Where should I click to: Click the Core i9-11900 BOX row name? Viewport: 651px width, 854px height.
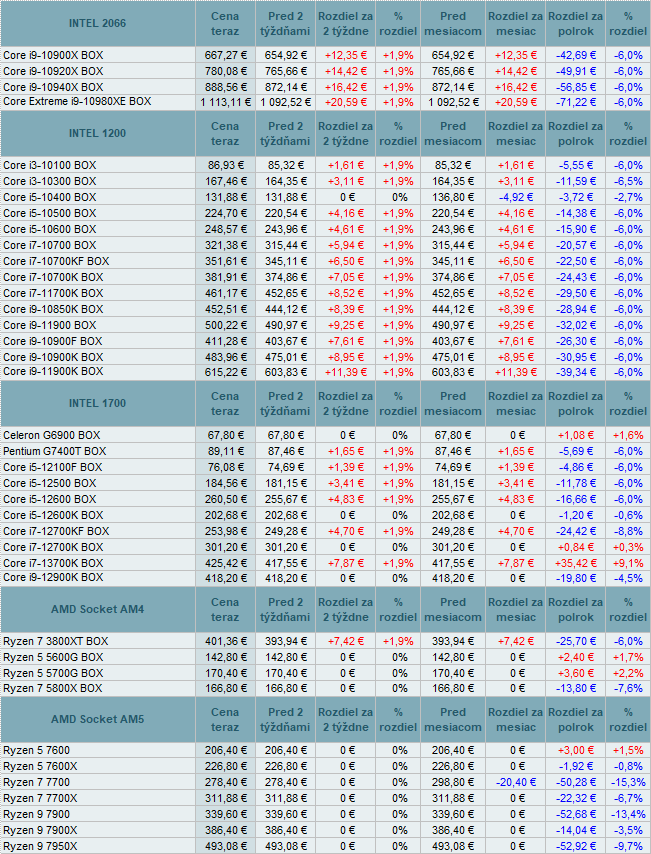click(50, 326)
